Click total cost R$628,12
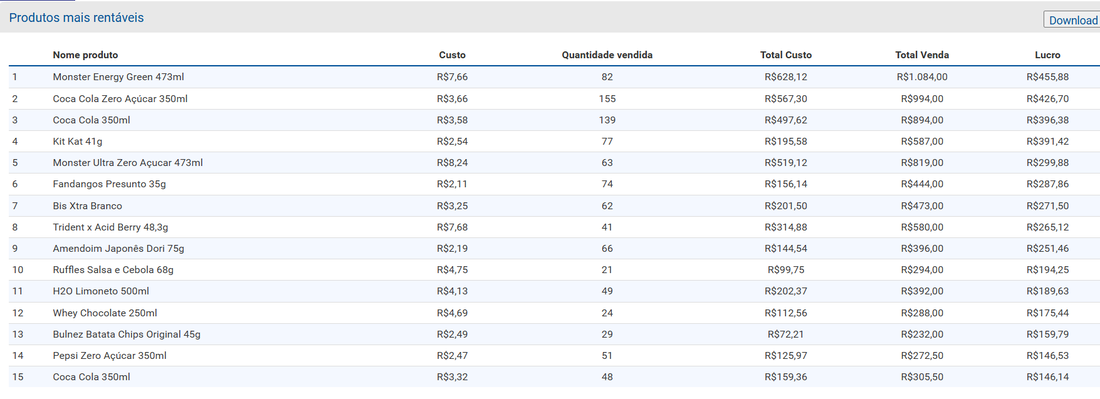This screenshot has height=399, width=1100. pyautogui.click(x=786, y=77)
